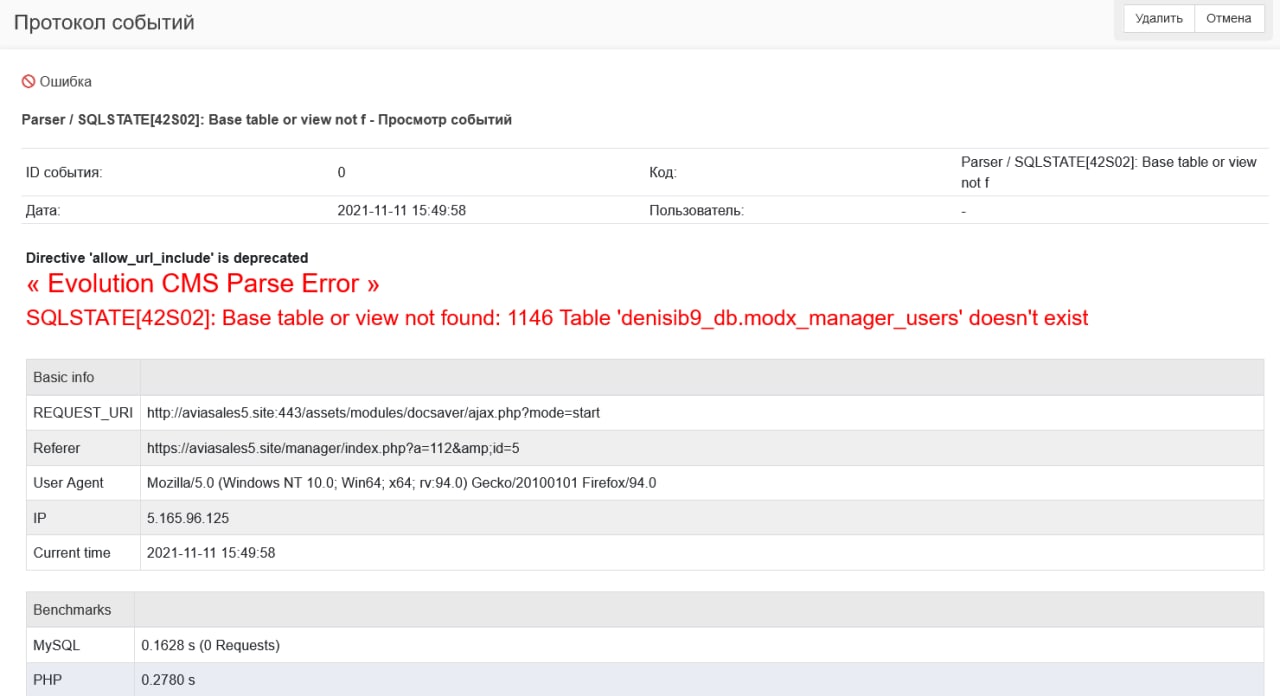Select the IP address 5.165.96.125

coord(188,518)
